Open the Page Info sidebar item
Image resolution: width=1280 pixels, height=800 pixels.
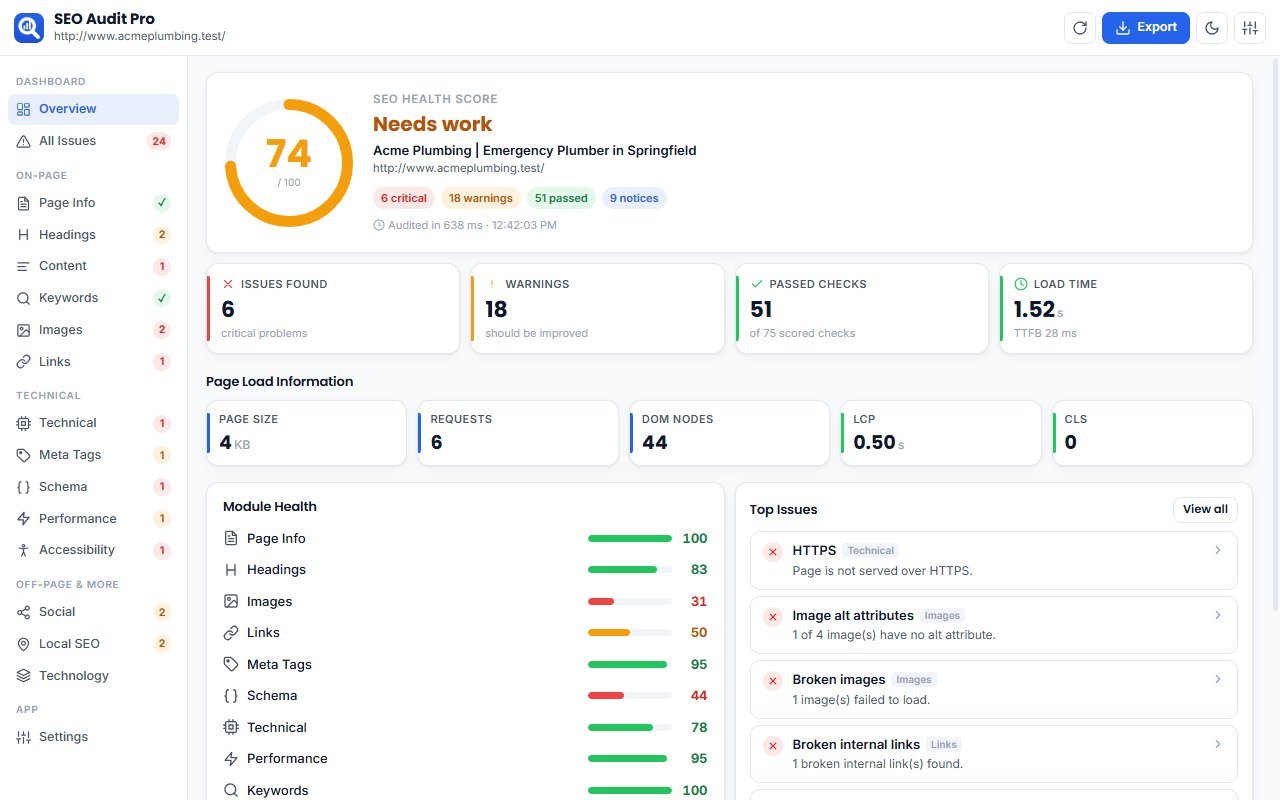(x=93, y=203)
